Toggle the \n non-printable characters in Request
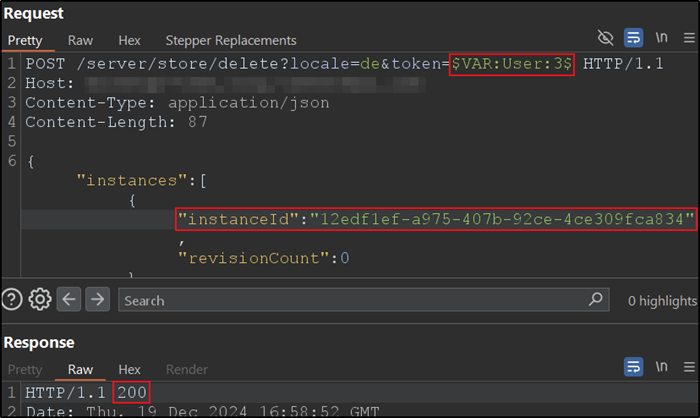 (x=661, y=39)
